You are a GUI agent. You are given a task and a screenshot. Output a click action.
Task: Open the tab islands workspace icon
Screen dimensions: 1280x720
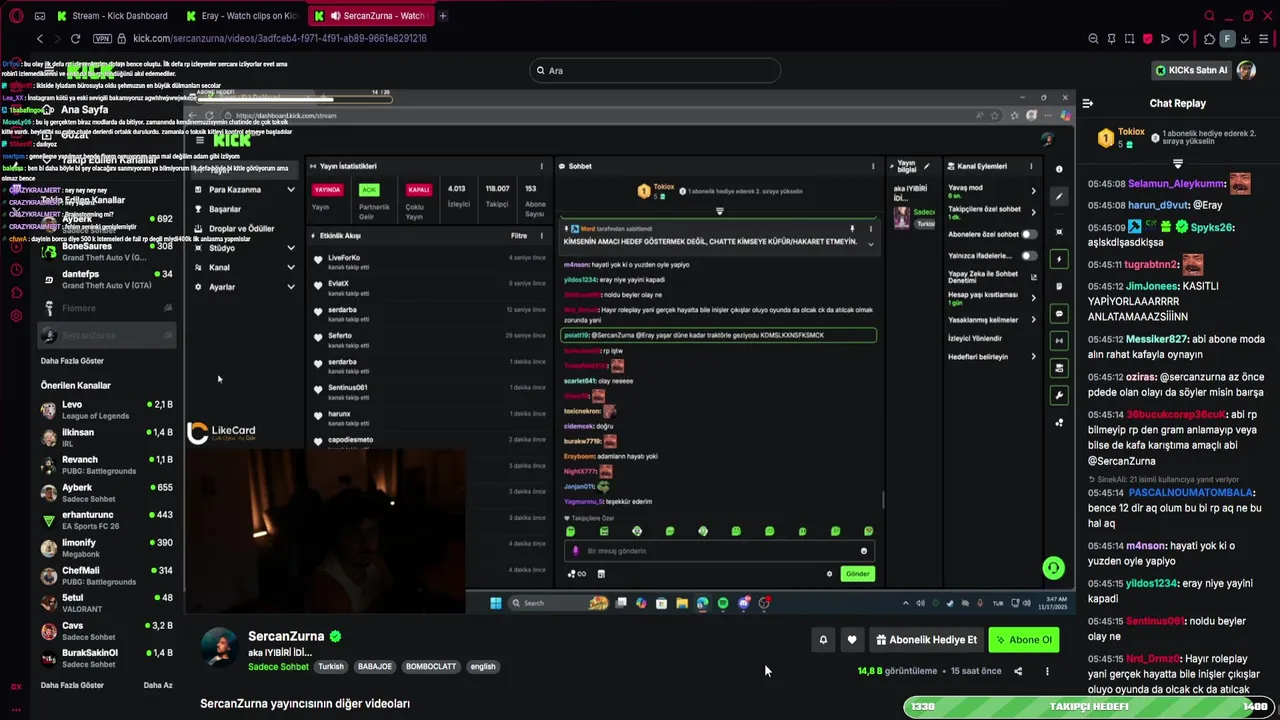point(40,16)
